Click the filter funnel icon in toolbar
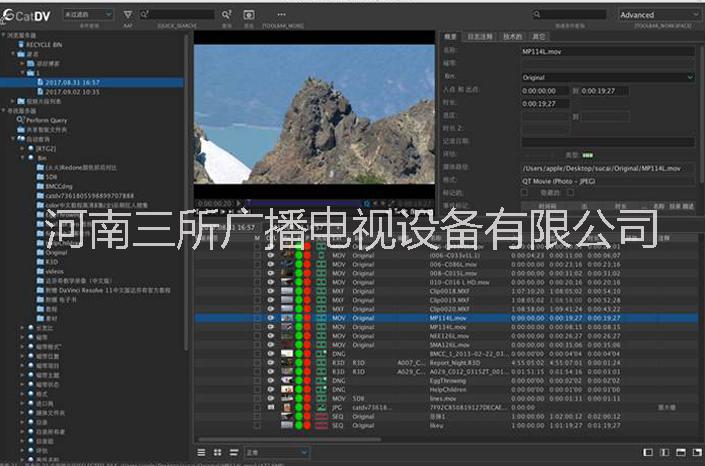This screenshot has width=705, height=466. [x=127, y=15]
